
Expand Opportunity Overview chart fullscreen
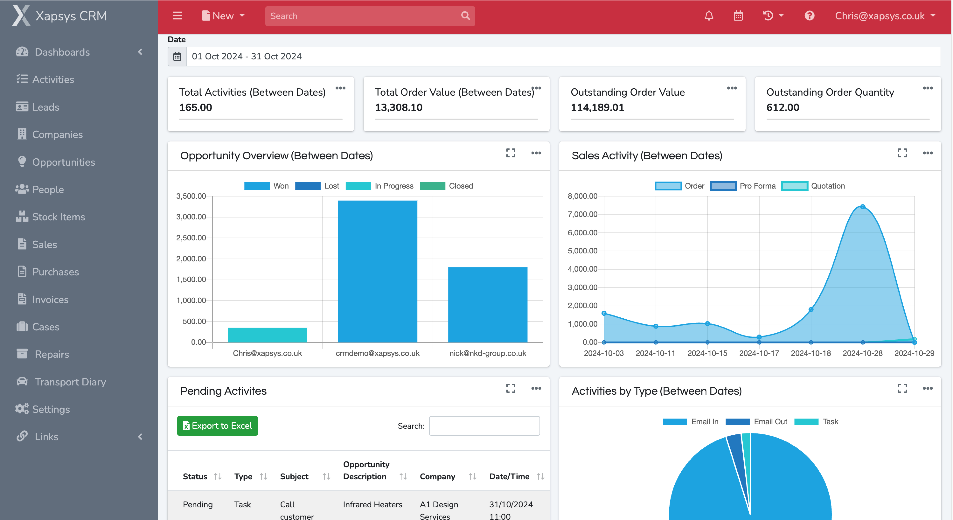pyautogui.click(x=511, y=153)
